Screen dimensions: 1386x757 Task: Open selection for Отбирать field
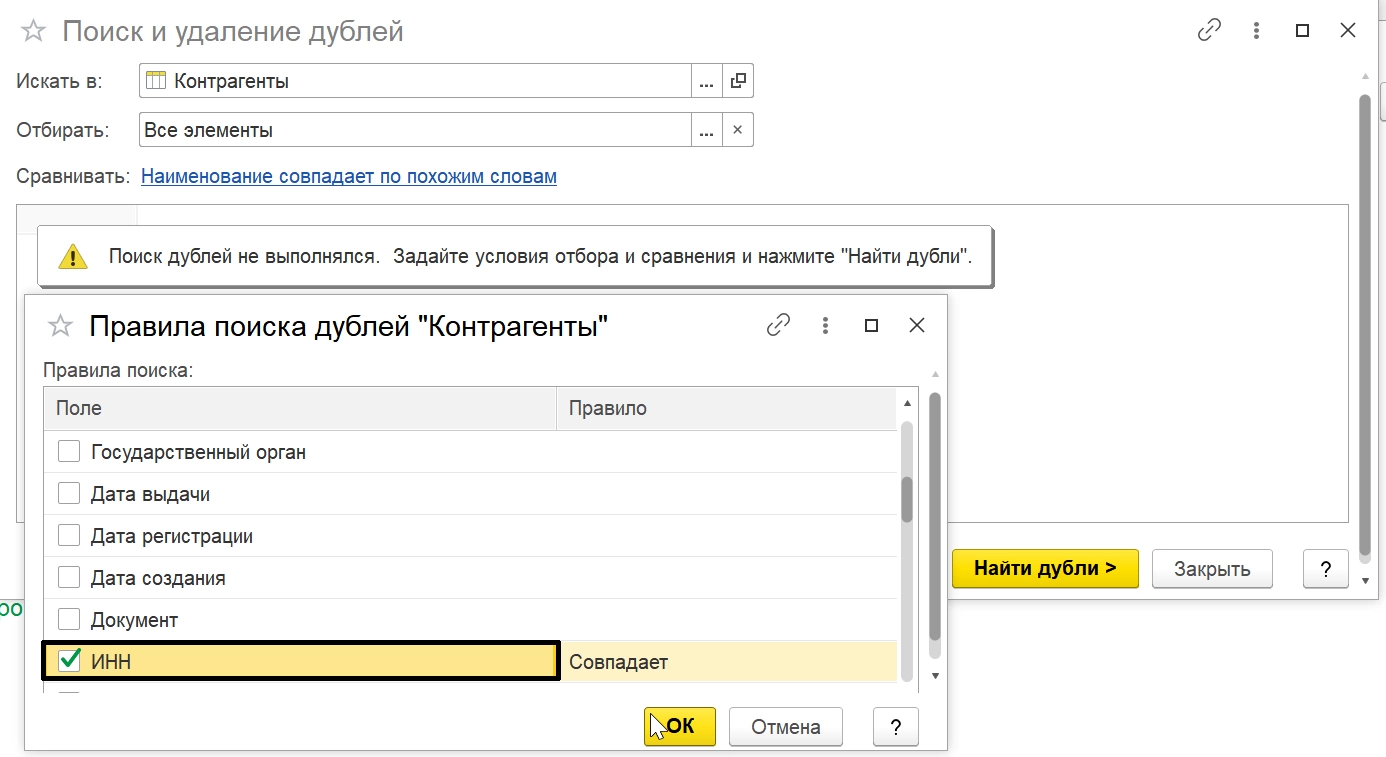[x=706, y=130]
